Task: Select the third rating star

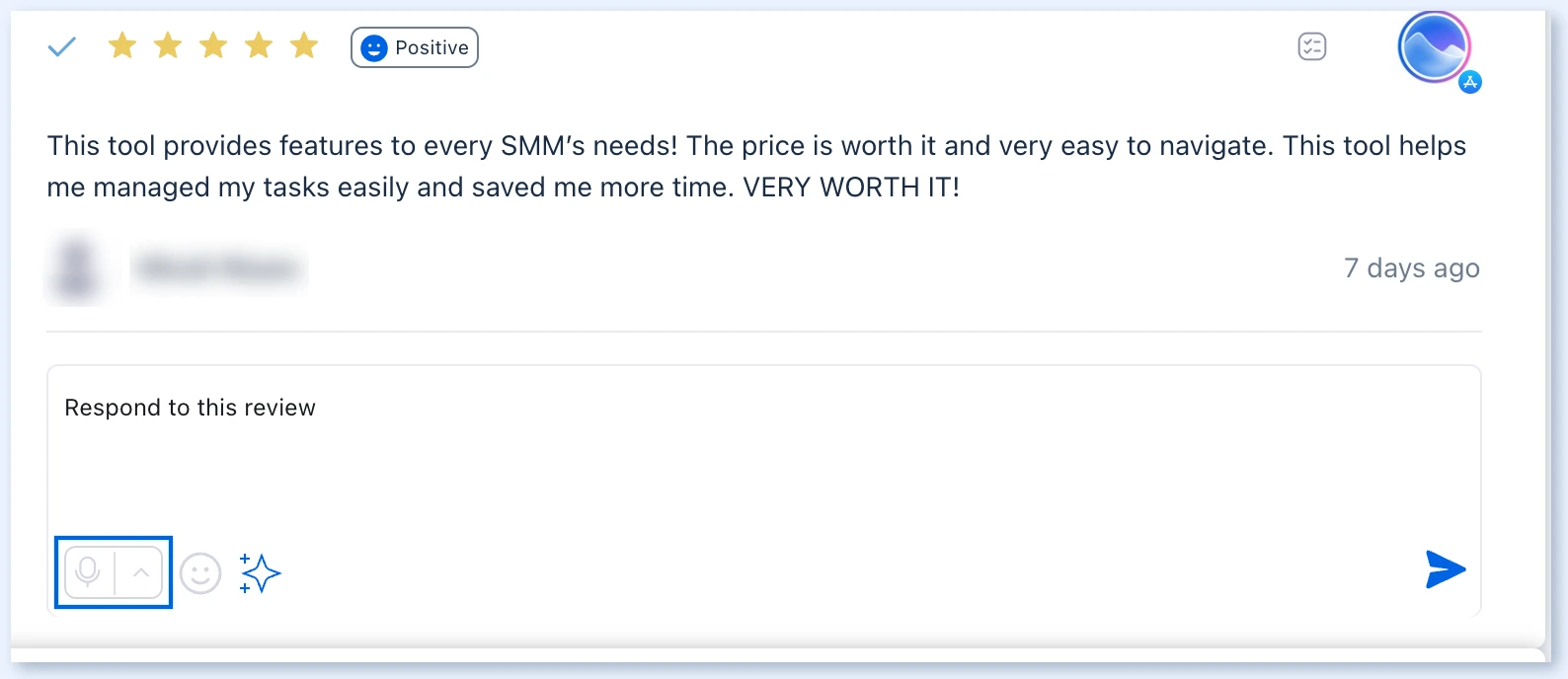Action: [x=213, y=45]
